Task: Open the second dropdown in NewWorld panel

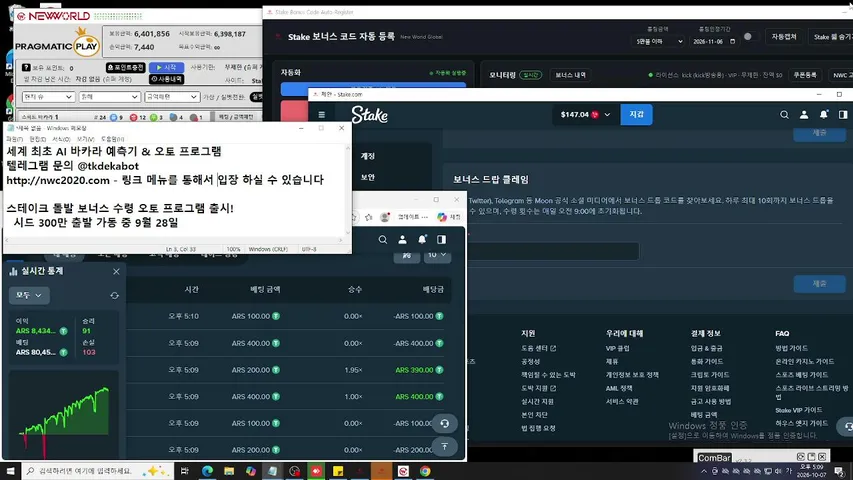Action: [x=109, y=96]
